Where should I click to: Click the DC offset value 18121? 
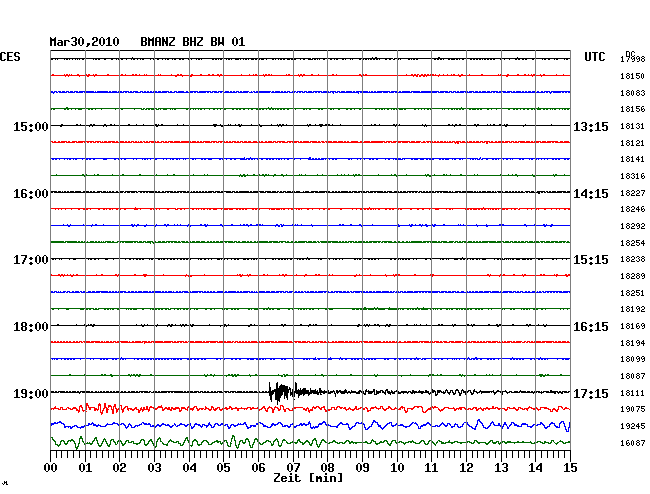coord(633,143)
